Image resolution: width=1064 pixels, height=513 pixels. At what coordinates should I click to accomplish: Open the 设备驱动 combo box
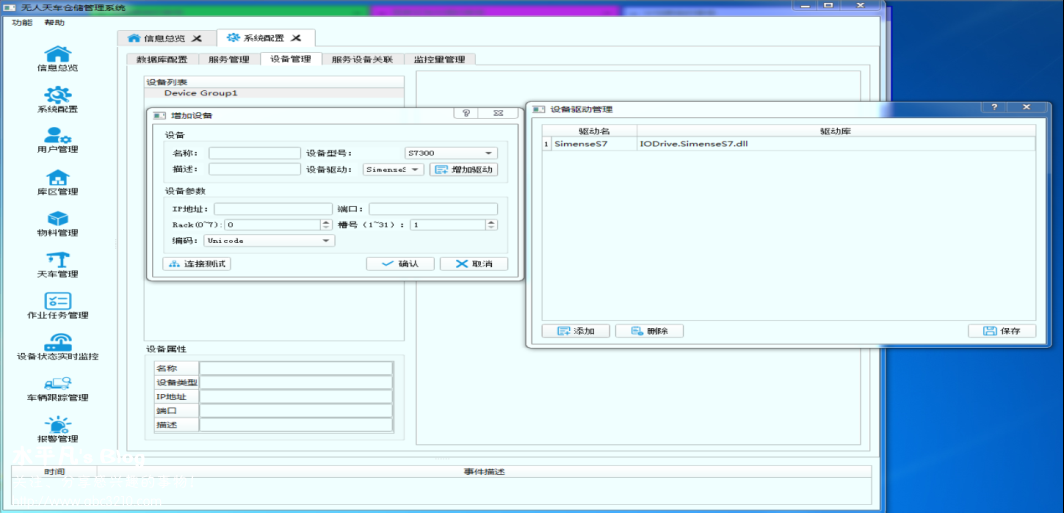[393, 170]
